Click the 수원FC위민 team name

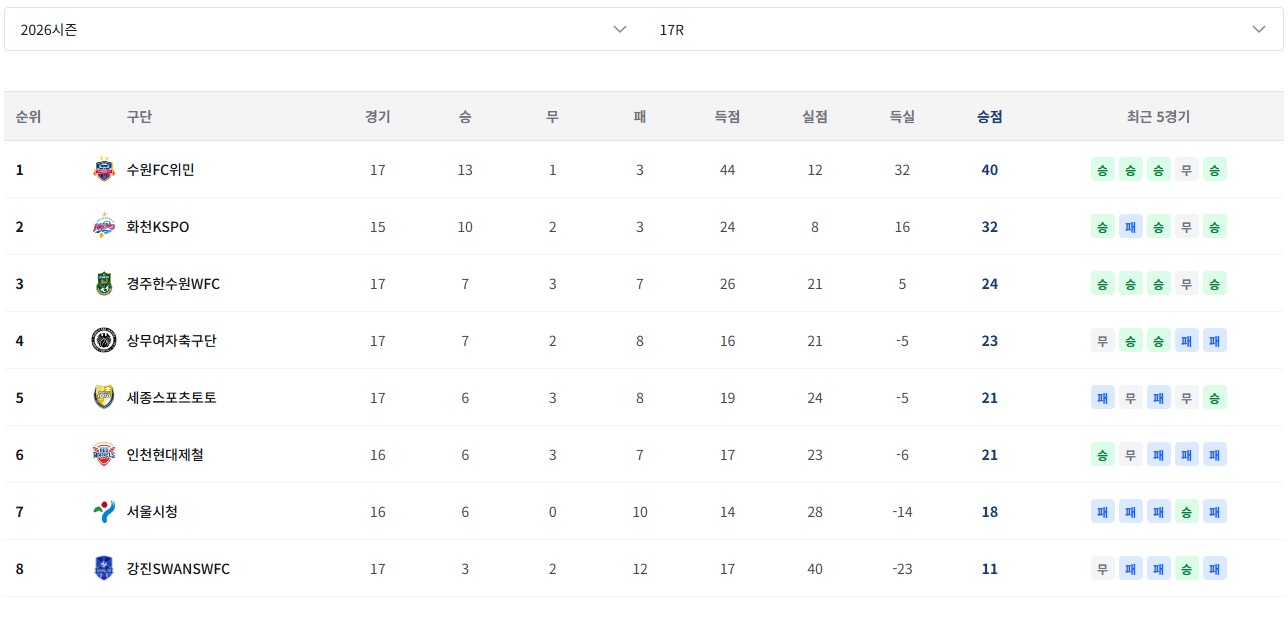coord(161,170)
